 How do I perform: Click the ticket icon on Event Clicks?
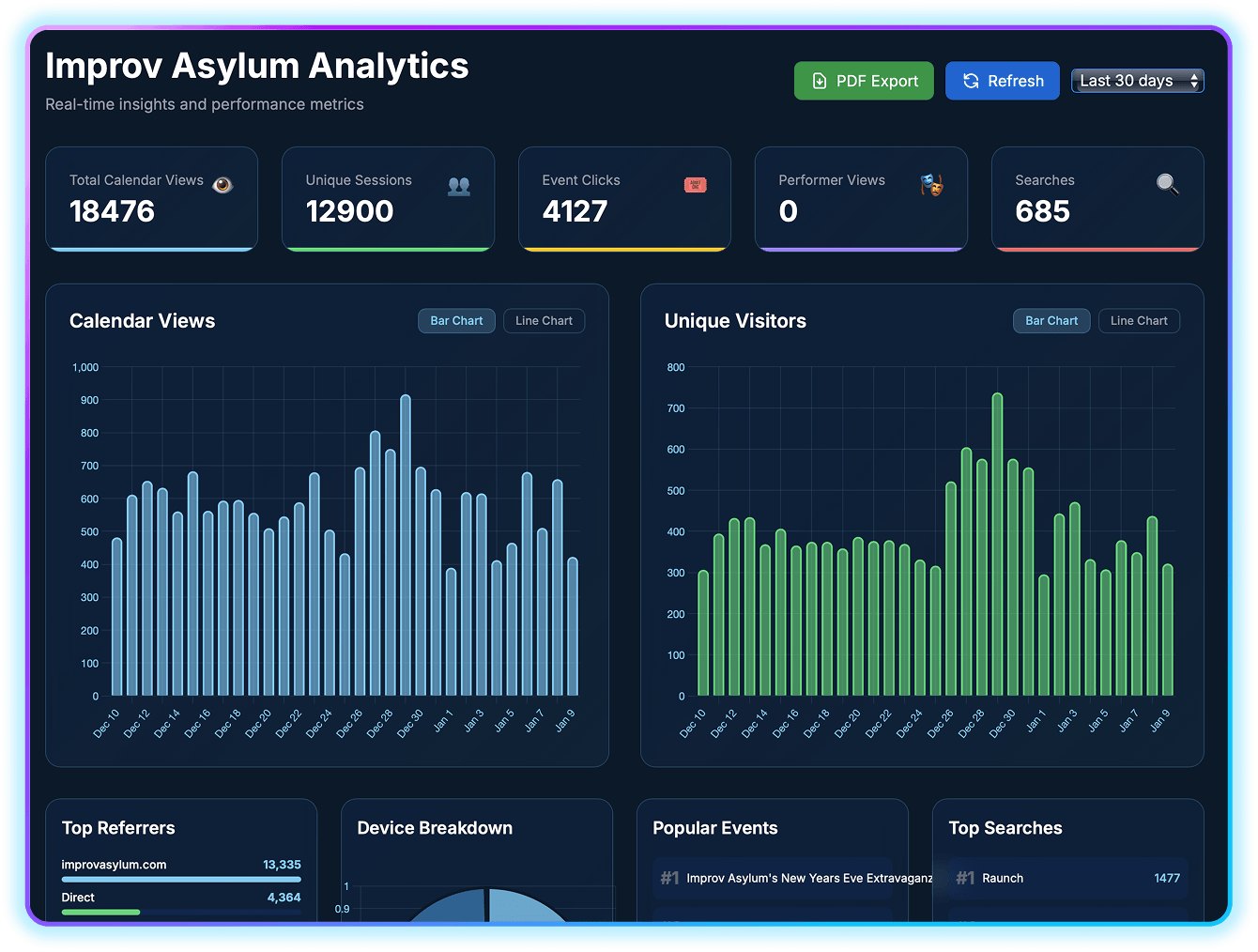pos(696,185)
